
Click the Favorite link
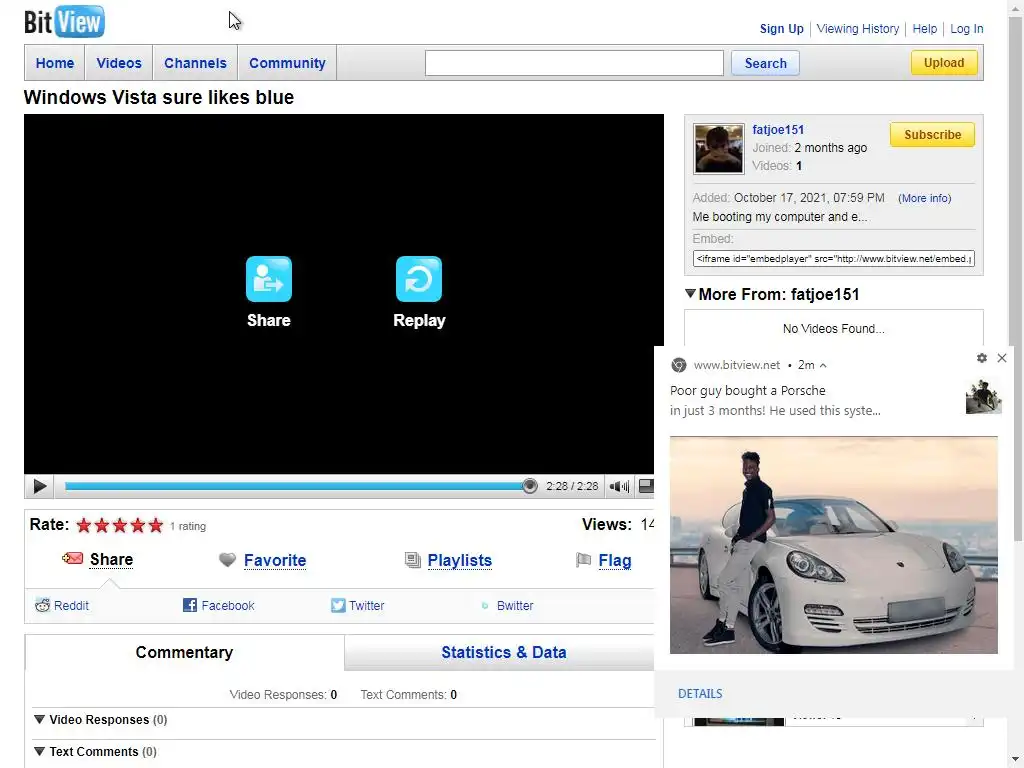point(275,560)
